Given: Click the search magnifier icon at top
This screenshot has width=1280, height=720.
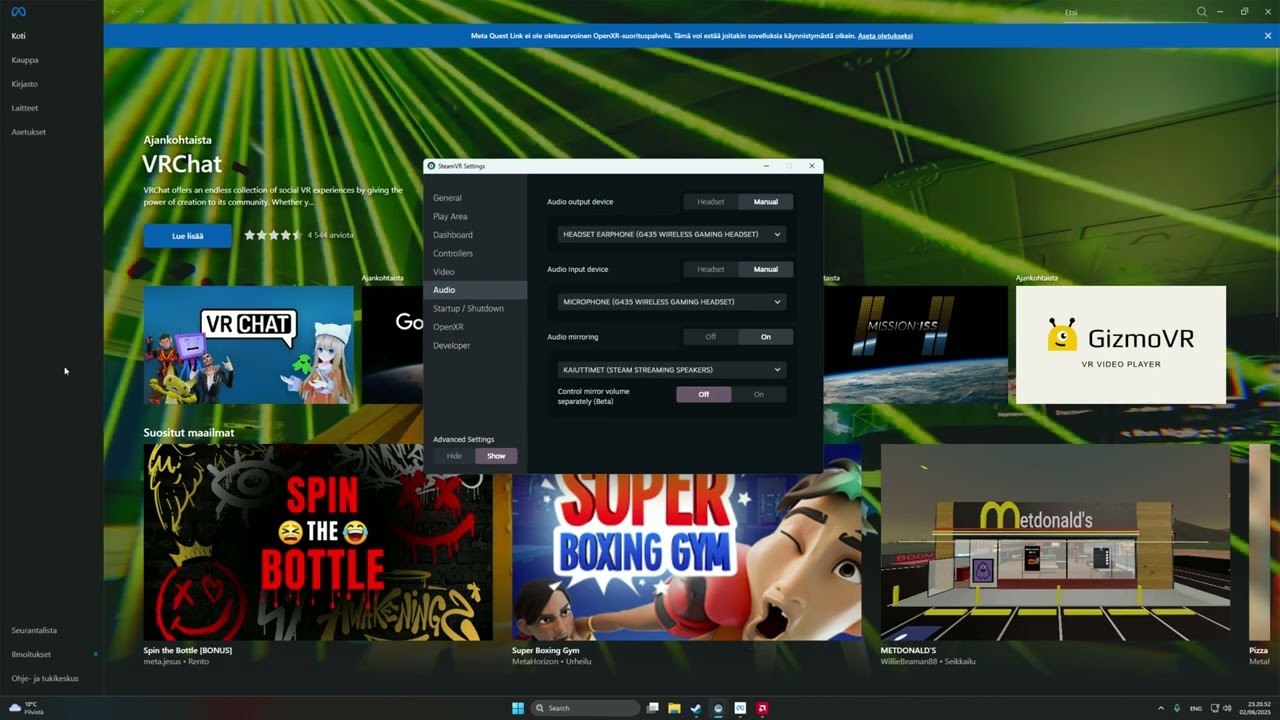Looking at the screenshot, I should (1202, 12).
